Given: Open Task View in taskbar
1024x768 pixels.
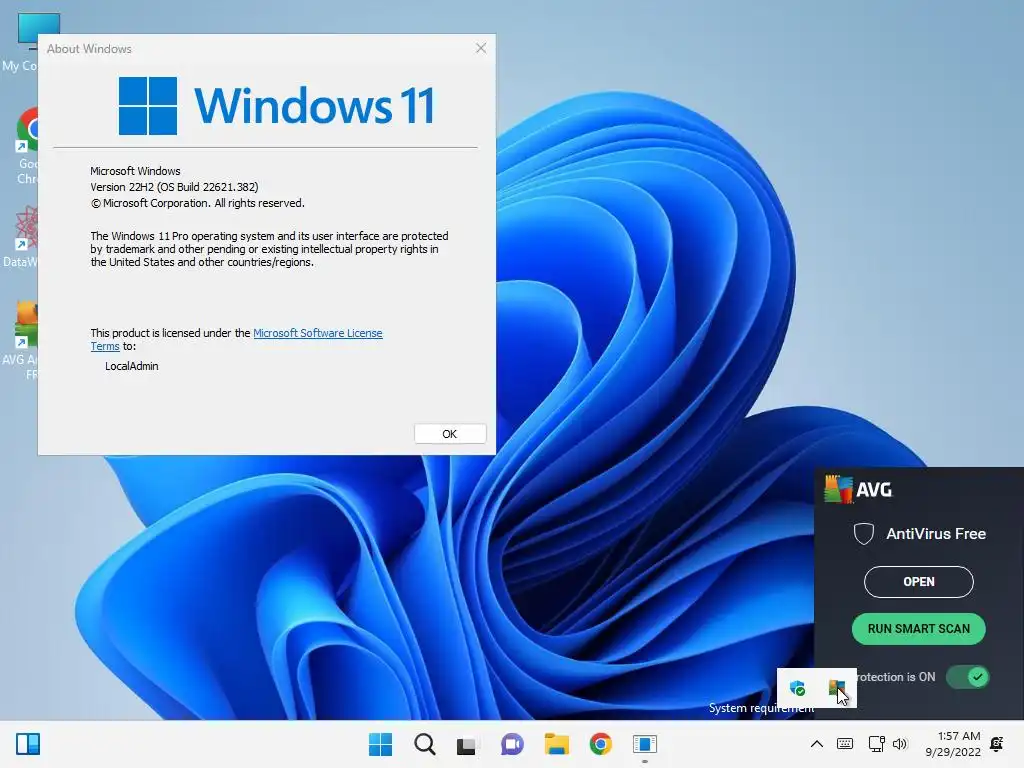Looking at the screenshot, I should 466,744.
